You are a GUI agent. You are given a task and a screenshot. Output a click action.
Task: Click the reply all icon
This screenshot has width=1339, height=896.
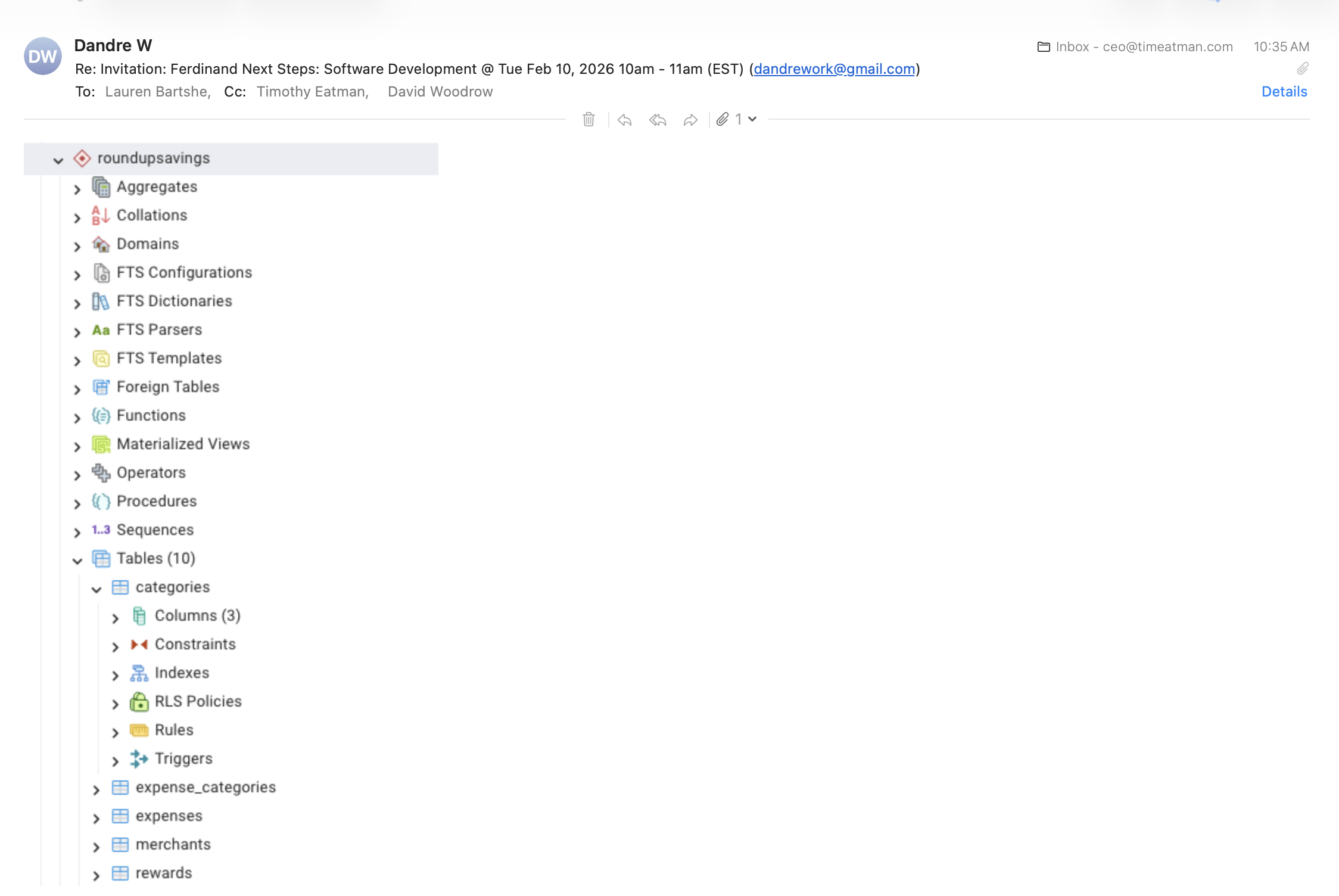click(x=658, y=120)
